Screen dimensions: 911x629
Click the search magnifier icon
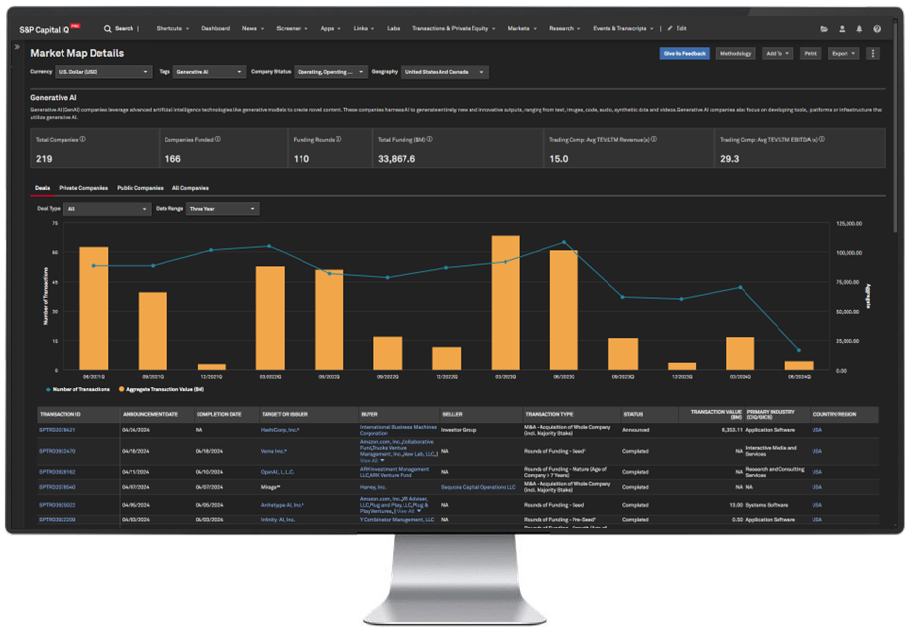tap(108, 29)
